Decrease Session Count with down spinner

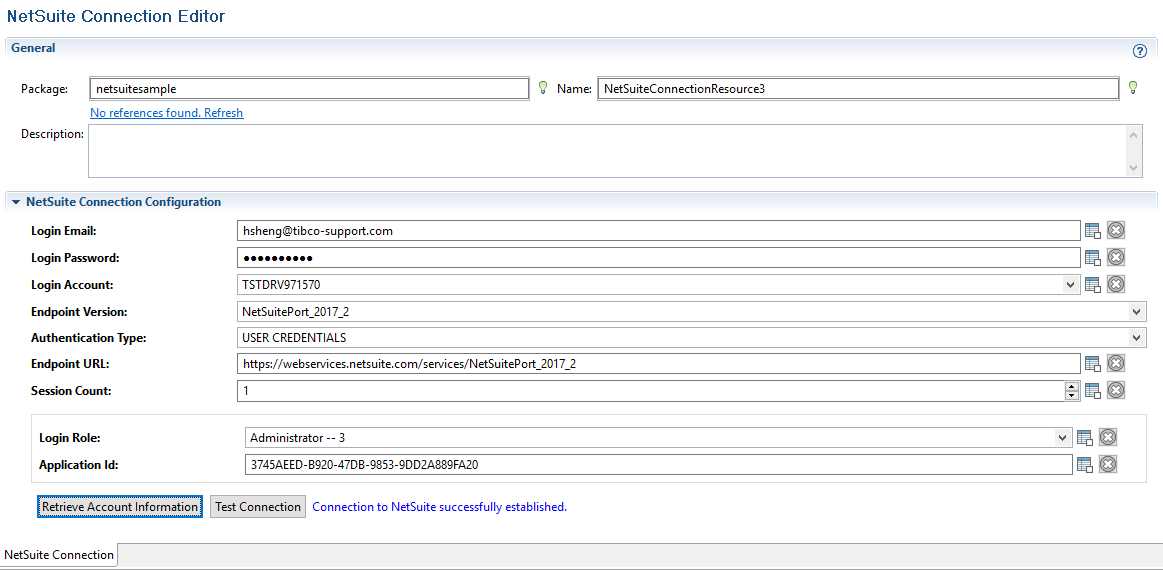1071,395
